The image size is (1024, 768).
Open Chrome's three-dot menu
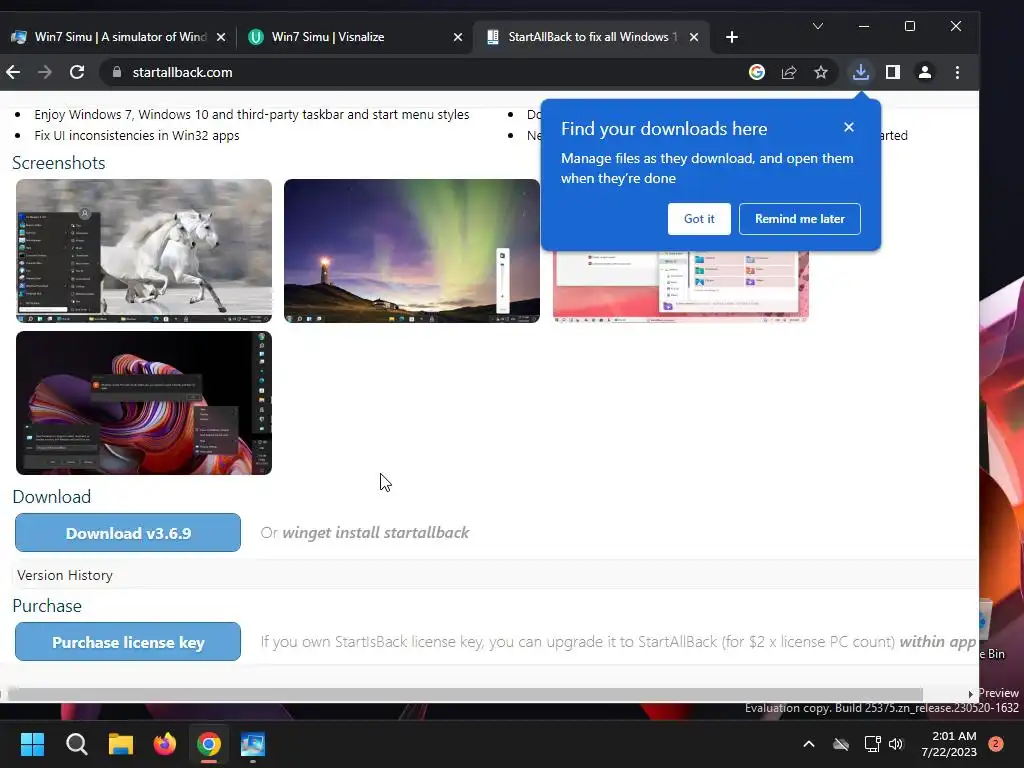click(x=957, y=72)
